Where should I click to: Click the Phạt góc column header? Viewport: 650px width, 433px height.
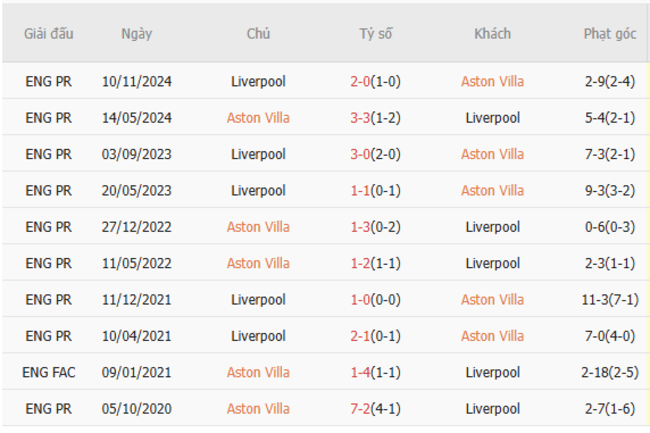610,33
